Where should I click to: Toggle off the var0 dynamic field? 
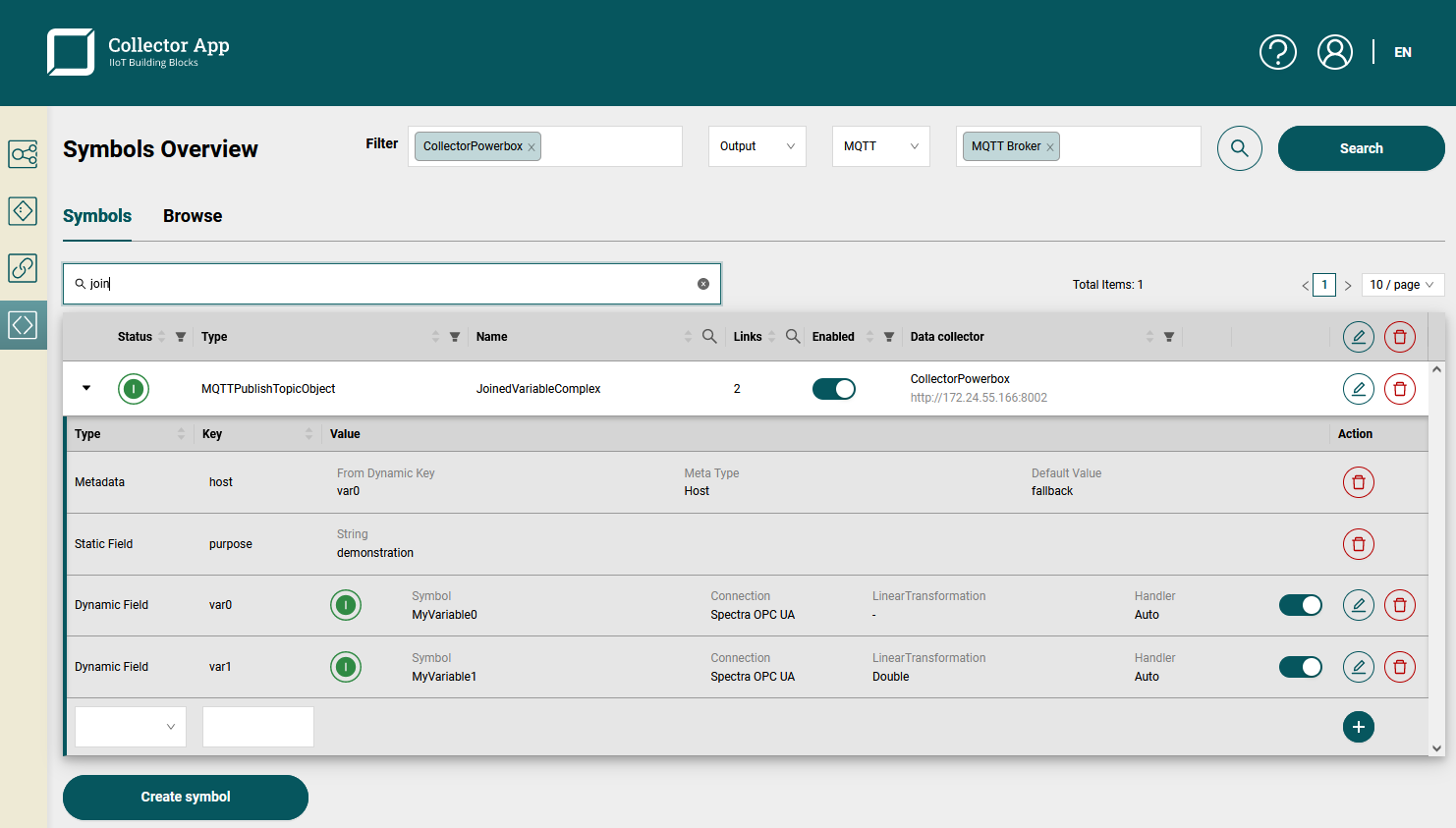1300,605
